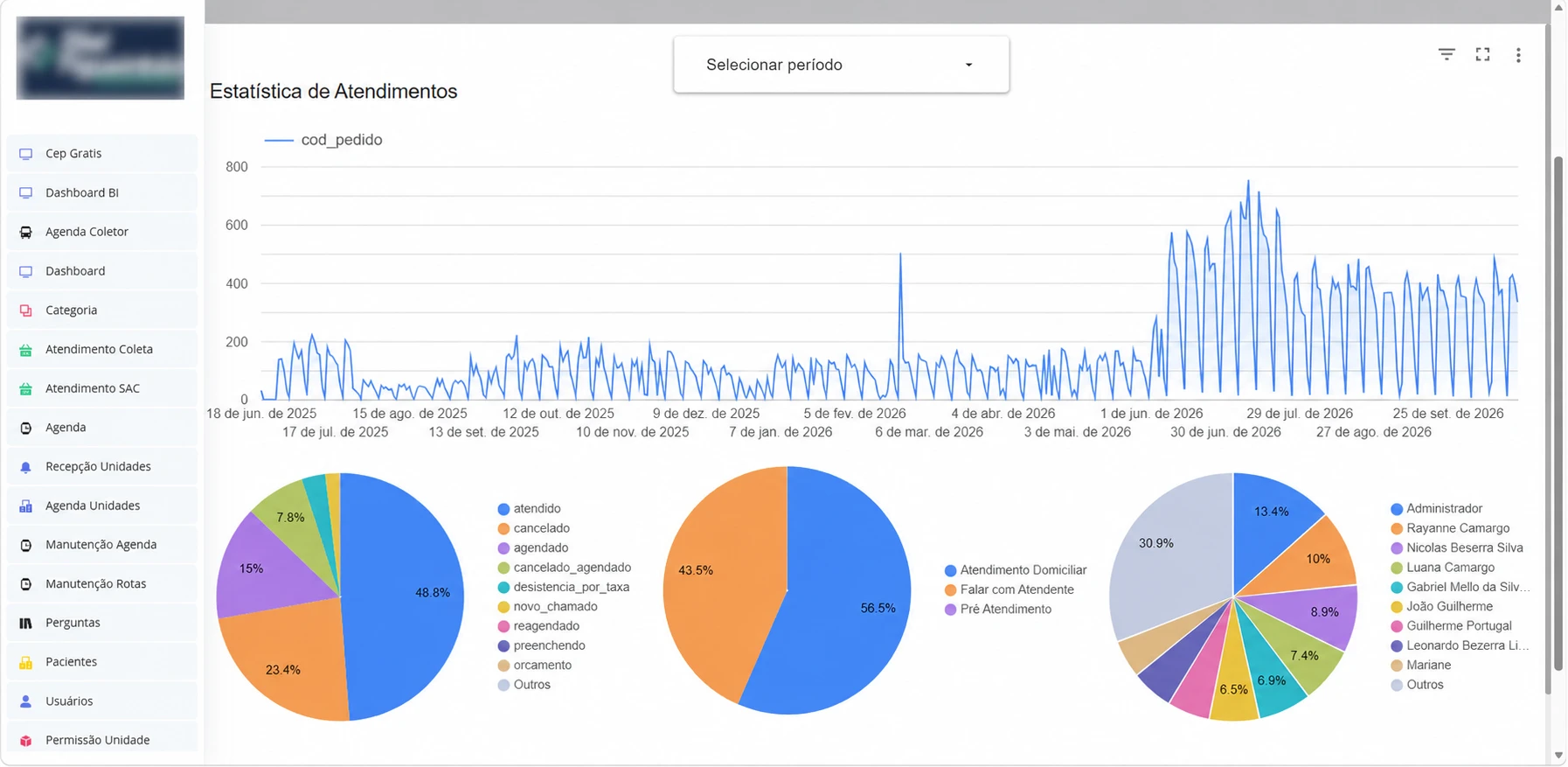Enter fullscreen chart view

pyautogui.click(x=1483, y=54)
